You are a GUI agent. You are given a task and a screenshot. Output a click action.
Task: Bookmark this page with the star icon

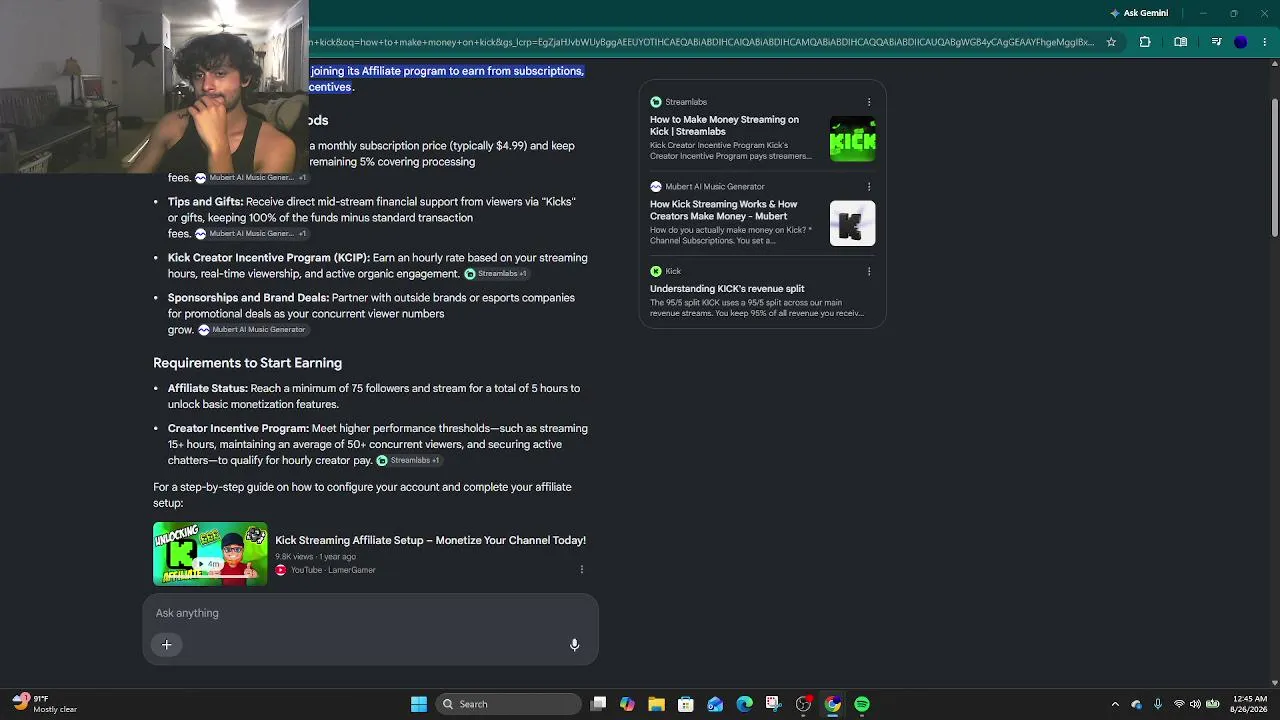click(x=1111, y=42)
